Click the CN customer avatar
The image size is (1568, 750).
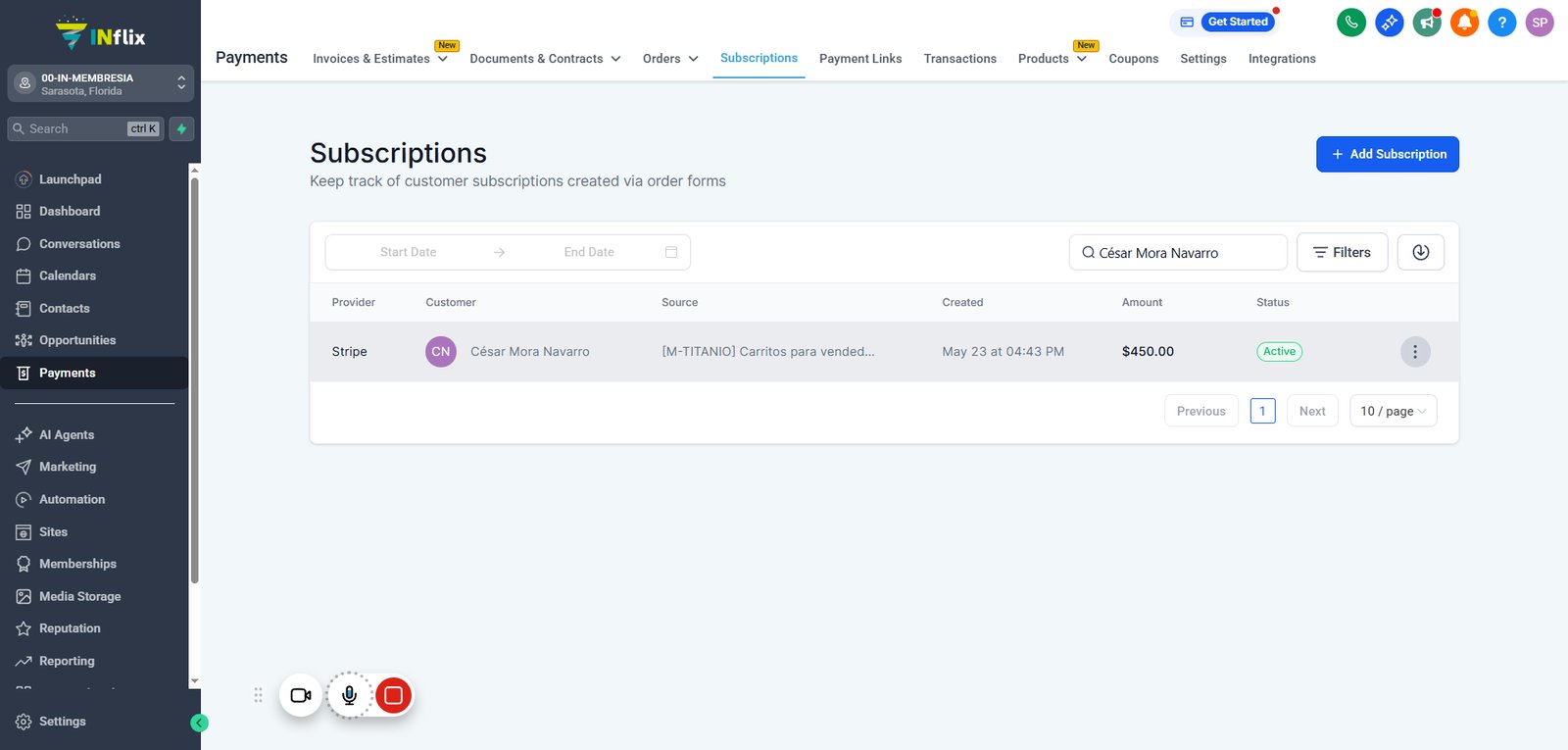(441, 351)
